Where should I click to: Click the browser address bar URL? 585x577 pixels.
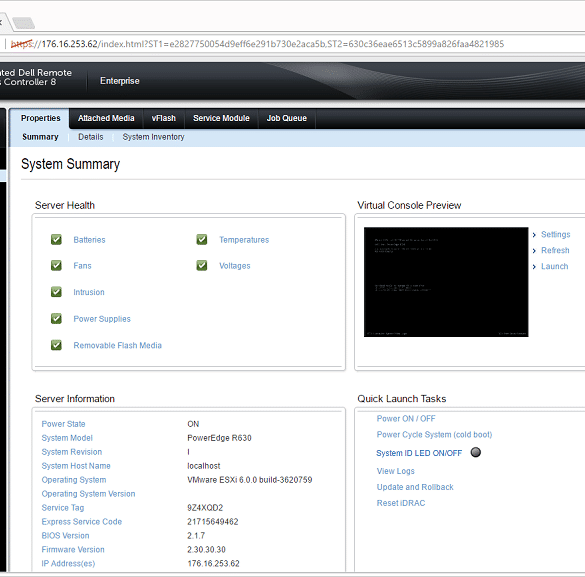(x=257, y=44)
